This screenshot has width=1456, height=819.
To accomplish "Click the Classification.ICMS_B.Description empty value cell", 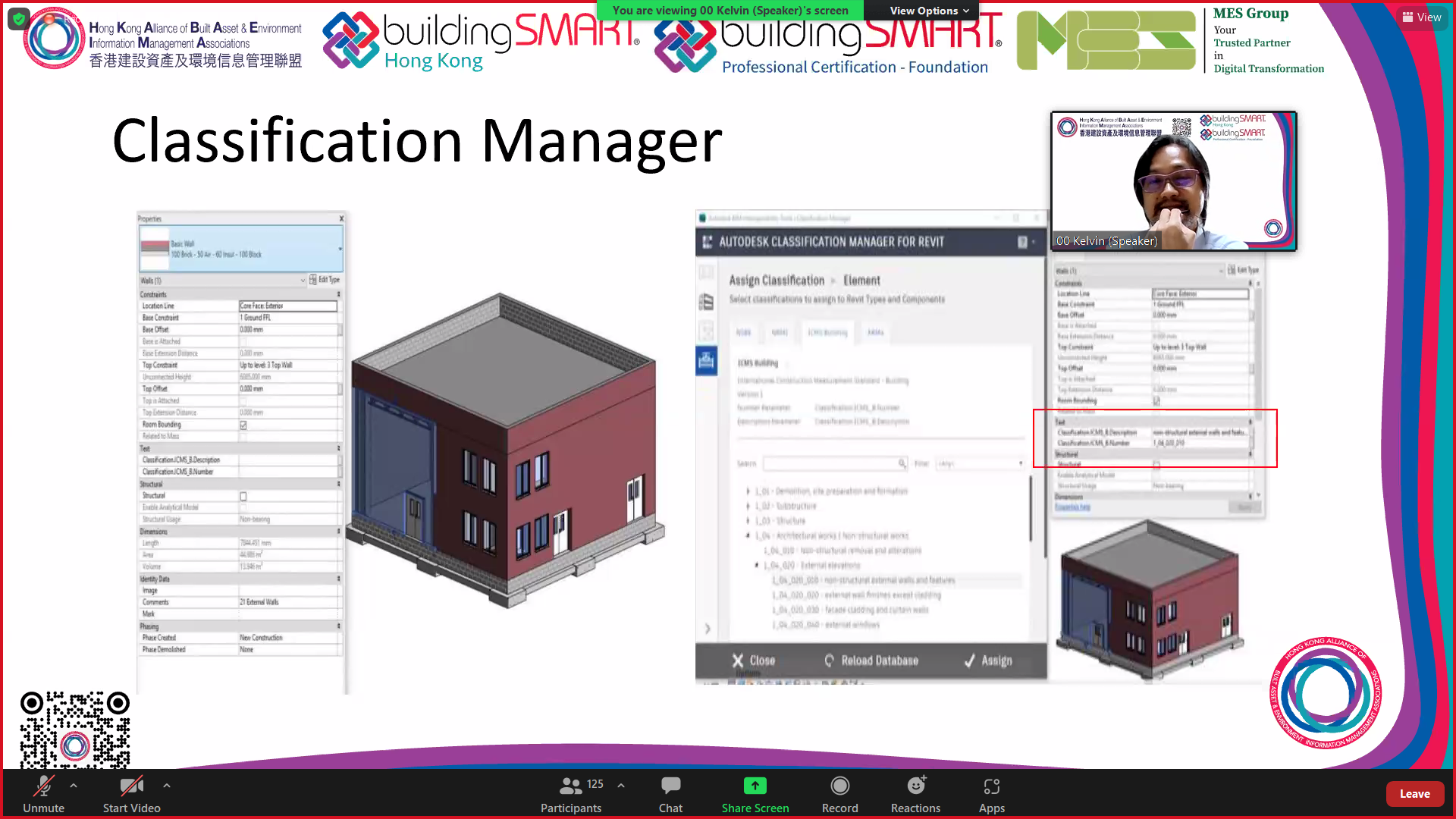I will pos(288,460).
